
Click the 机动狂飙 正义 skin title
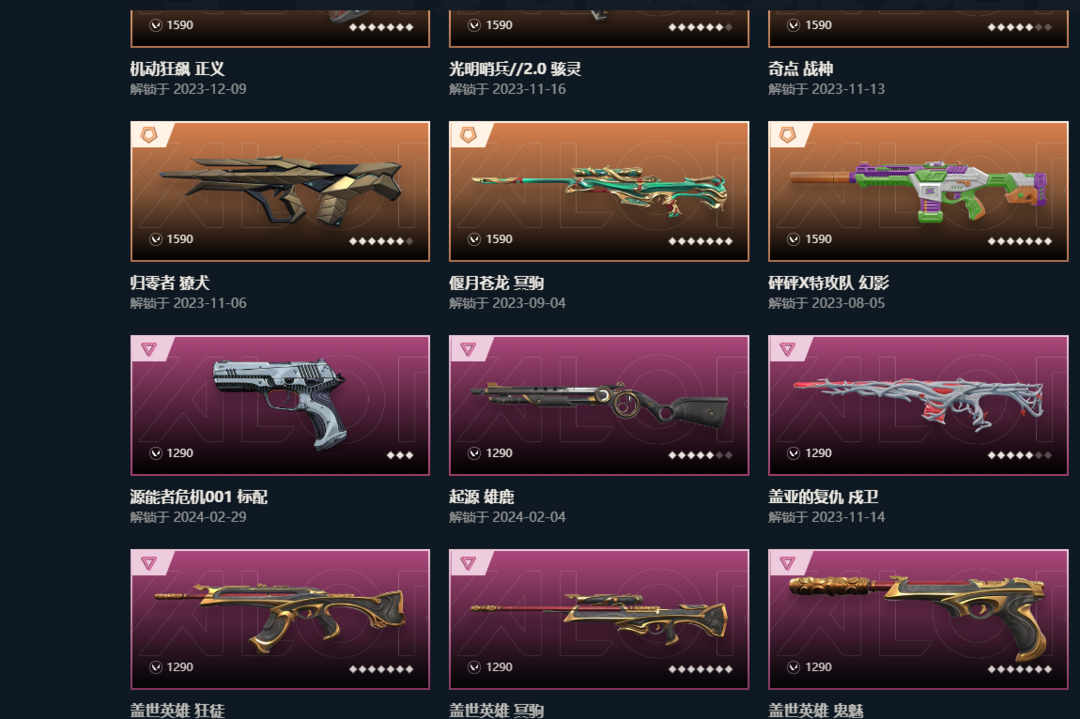click(177, 69)
